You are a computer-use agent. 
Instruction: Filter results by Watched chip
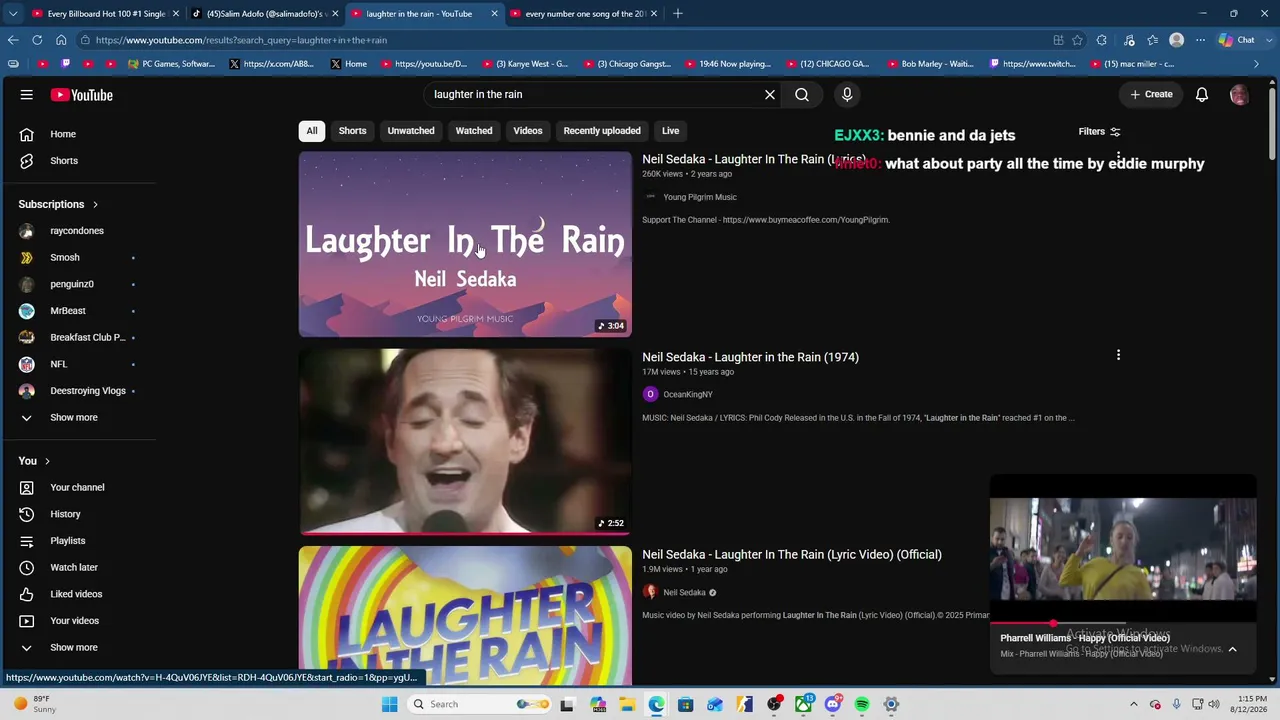pyautogui.click(x=474, y=131)
